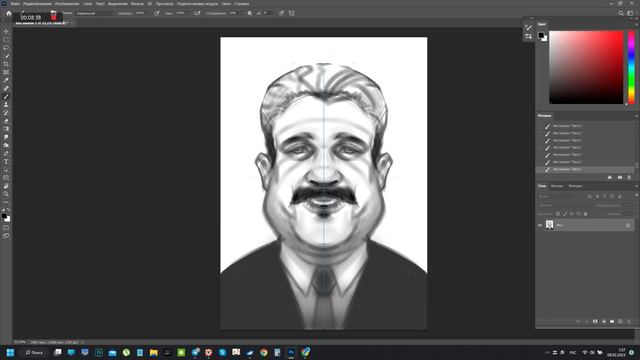640x360 pixels.
Task: Open the flow value dropdown in options bar
Action: [x=182, y=13]
